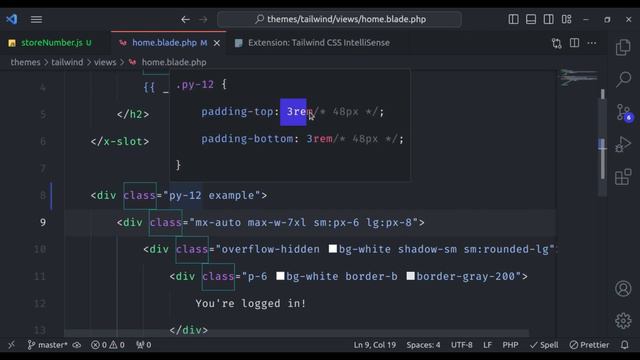Toggle the Spell checker status item
The image size is (640, 360).
coord(544,345)
